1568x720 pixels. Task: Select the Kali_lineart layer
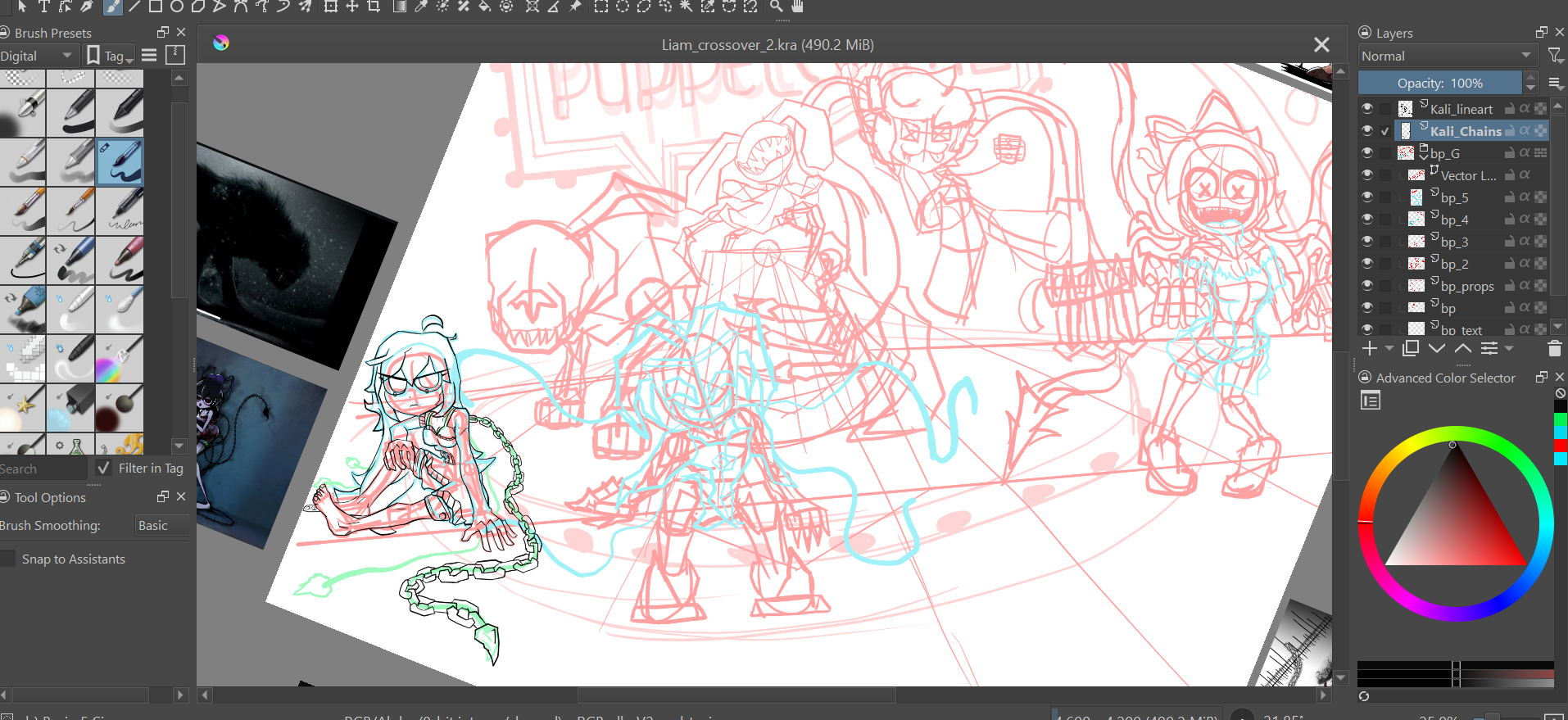click(1461, 108)
